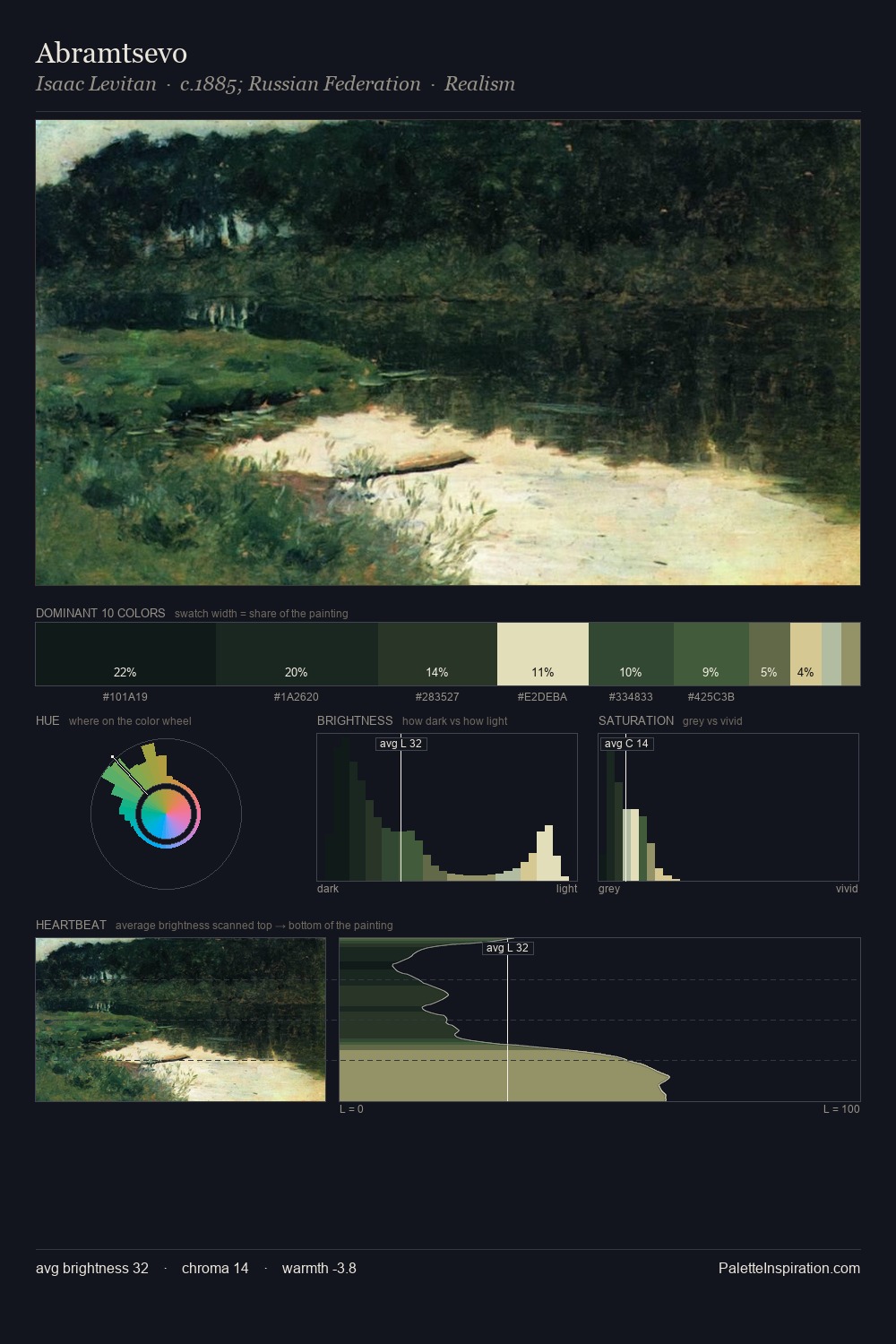Click 'avg brightness 32' footer text
The image size is (896, 1344).
point(92,1268)
